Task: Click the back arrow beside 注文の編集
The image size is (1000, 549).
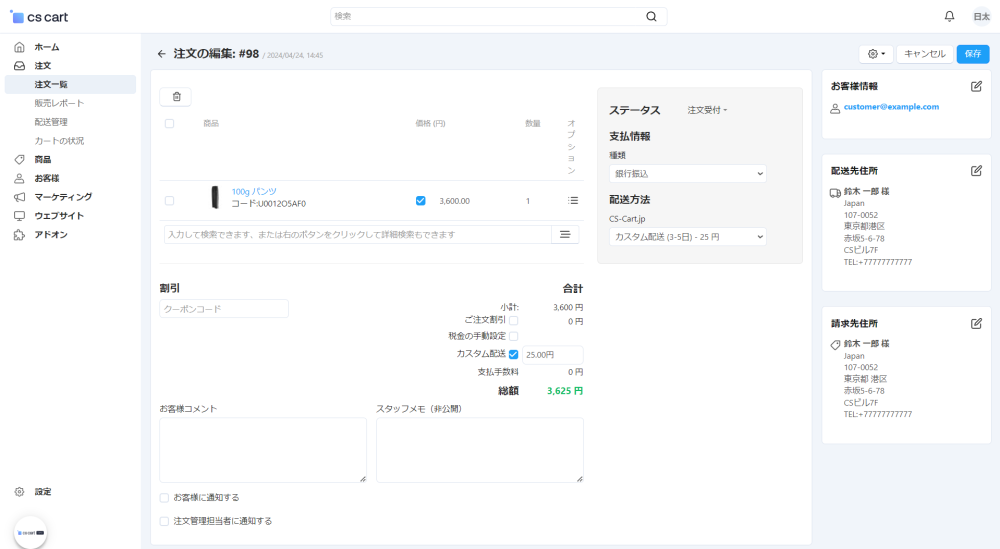Action: click(161, 54)
